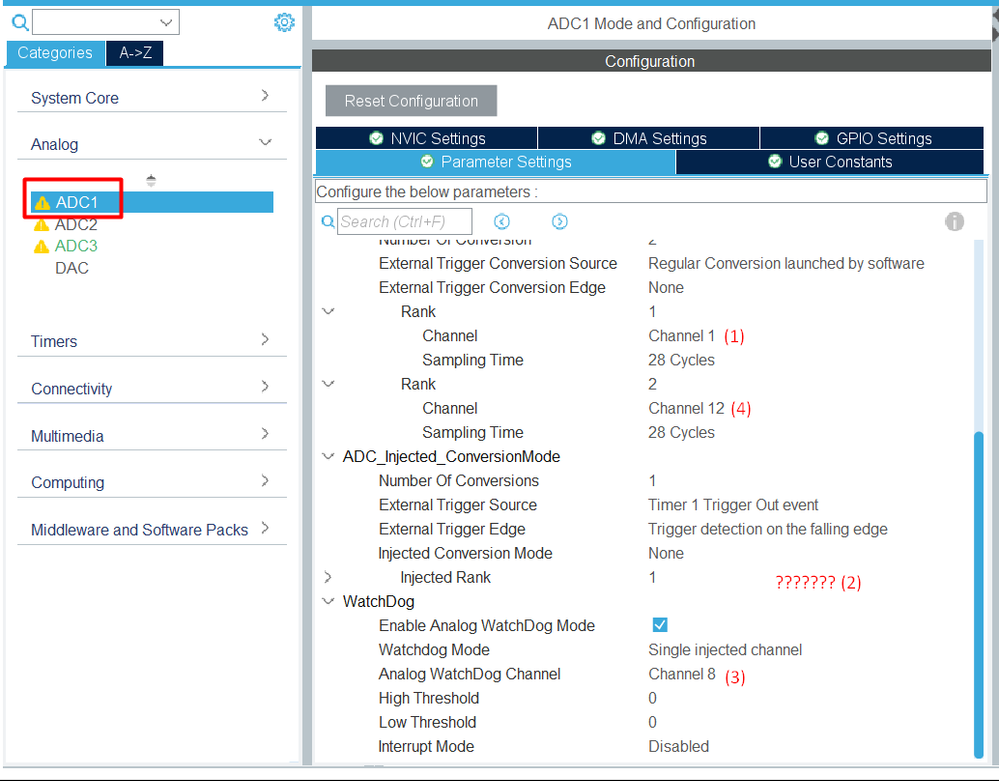
Task: Expand the Connectivity category
Action: pyautogui.click(x=265, y=387)
